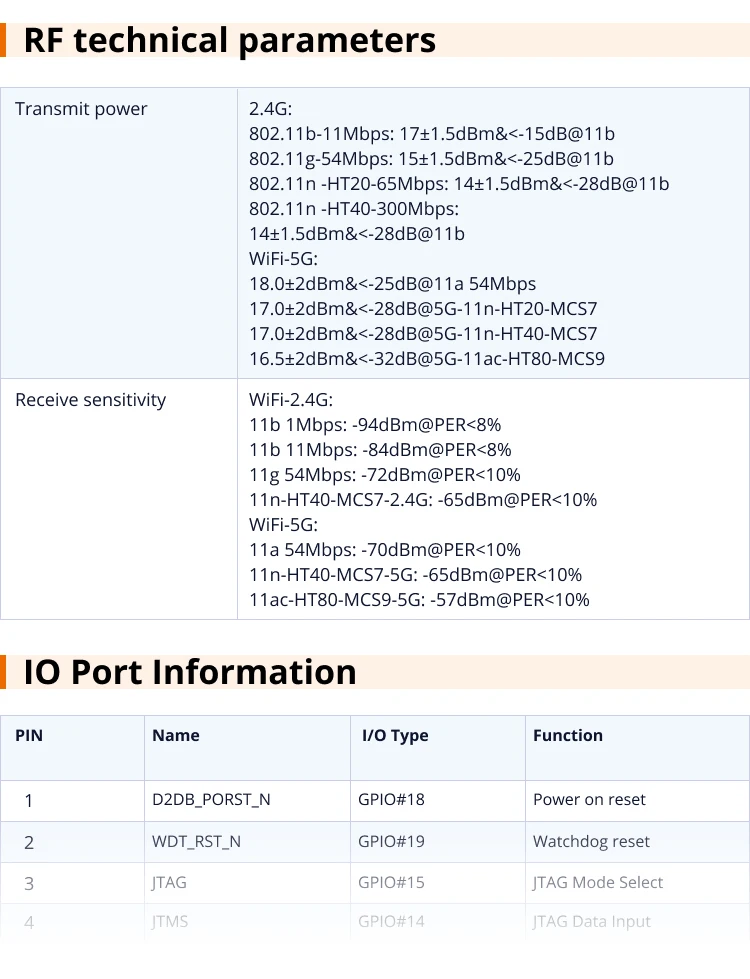The image size is (750, 979).
Task: Click the Name column header
Action: tap(176, 735)
